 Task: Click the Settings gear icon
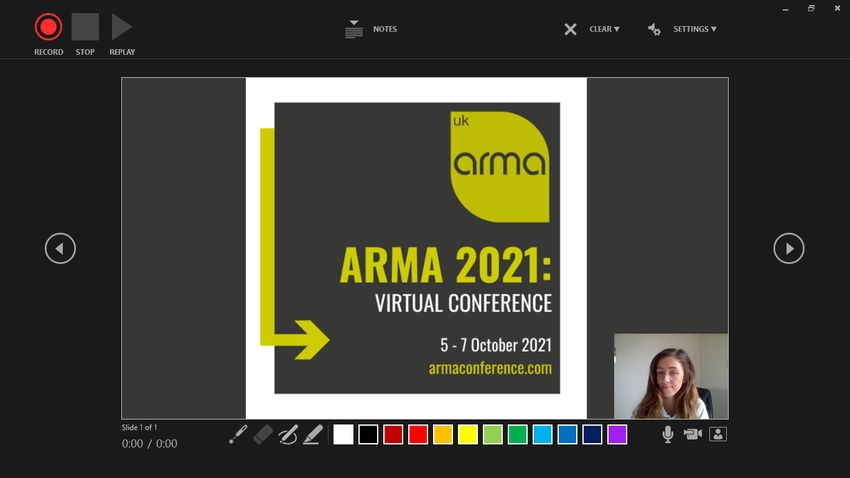pos(654,29)
